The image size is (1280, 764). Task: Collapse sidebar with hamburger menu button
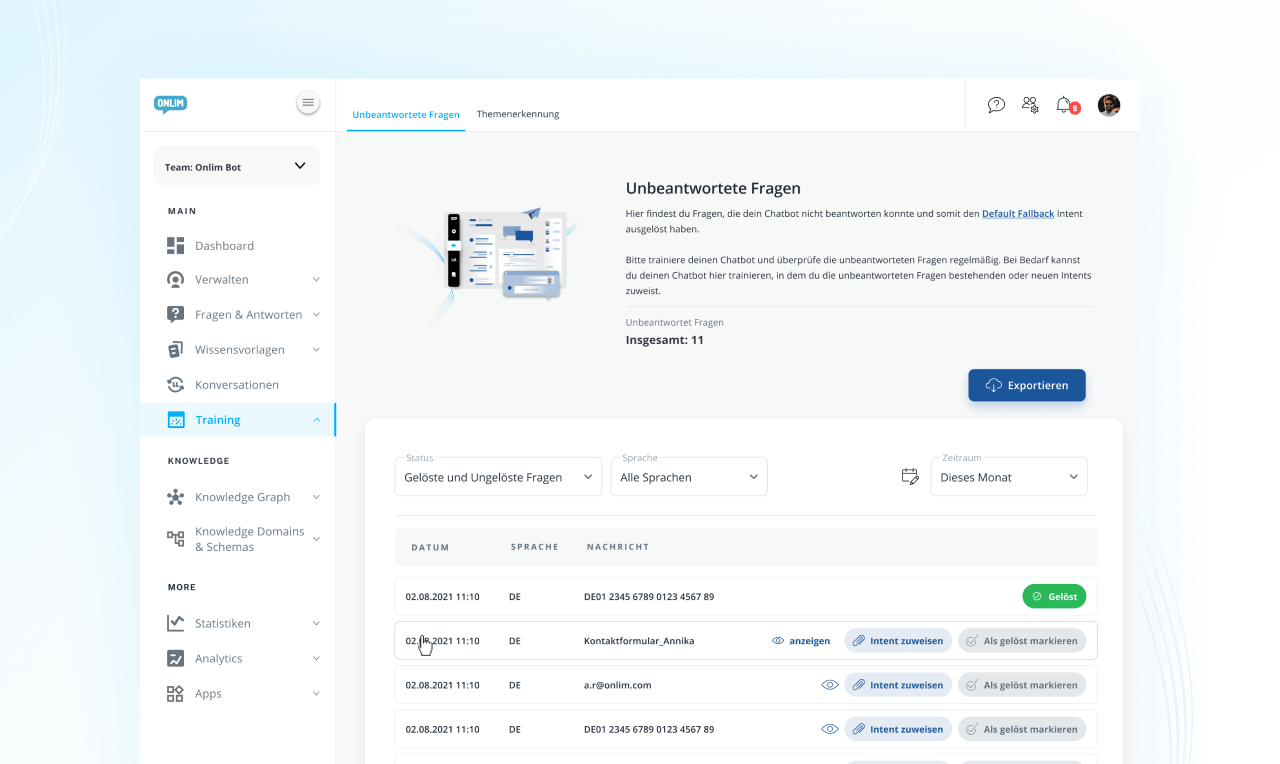pyautogui.click(x=308, y=102)
